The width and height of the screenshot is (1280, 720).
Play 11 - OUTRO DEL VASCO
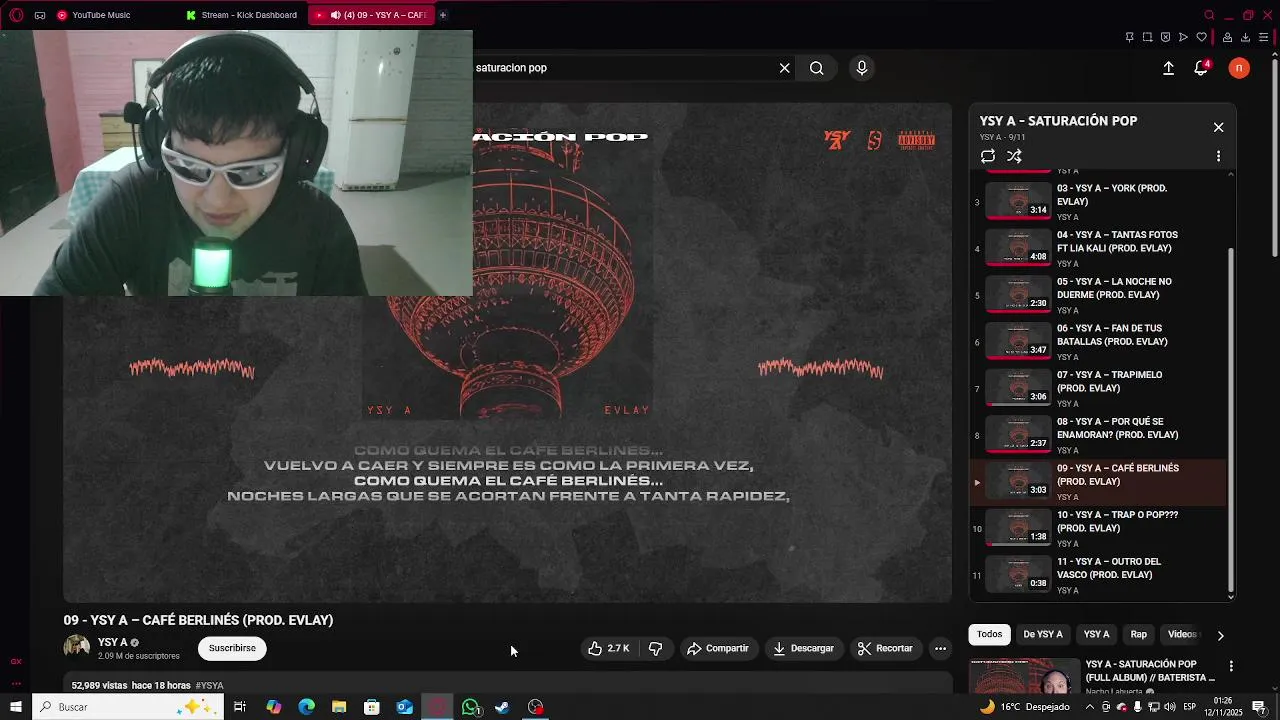(x=1097, y=575)
